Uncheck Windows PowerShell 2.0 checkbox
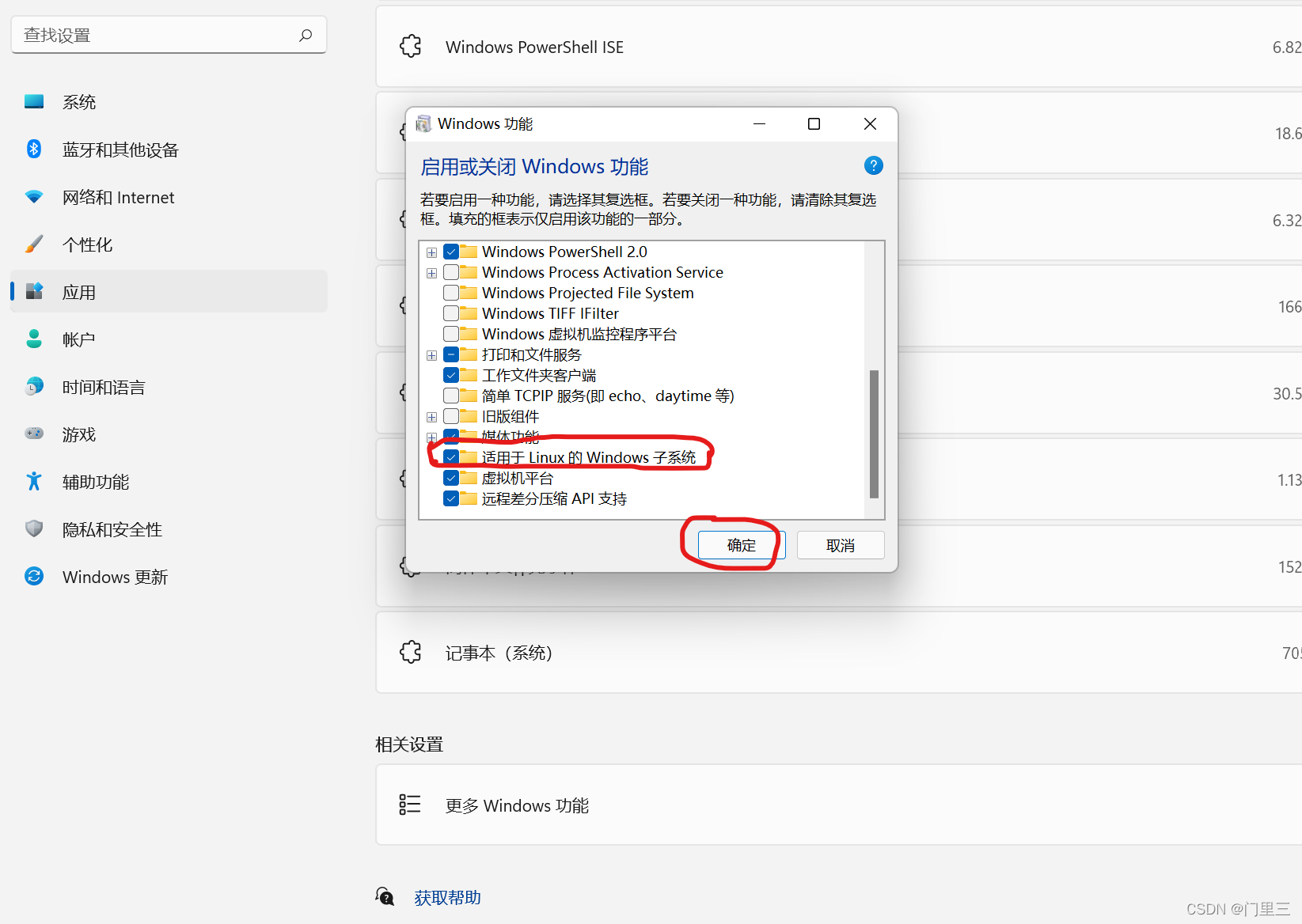The image size is (1302, 924). point(451,252)
